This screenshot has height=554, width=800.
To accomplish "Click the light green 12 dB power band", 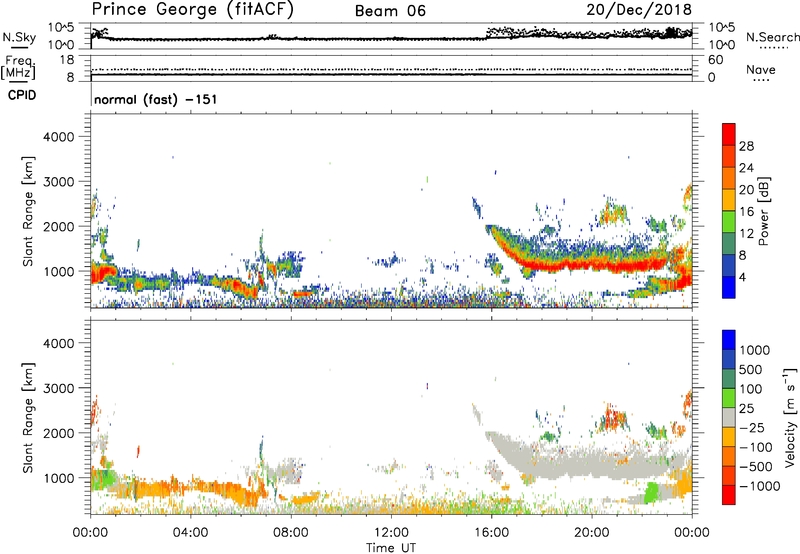I will coord(729,222).
